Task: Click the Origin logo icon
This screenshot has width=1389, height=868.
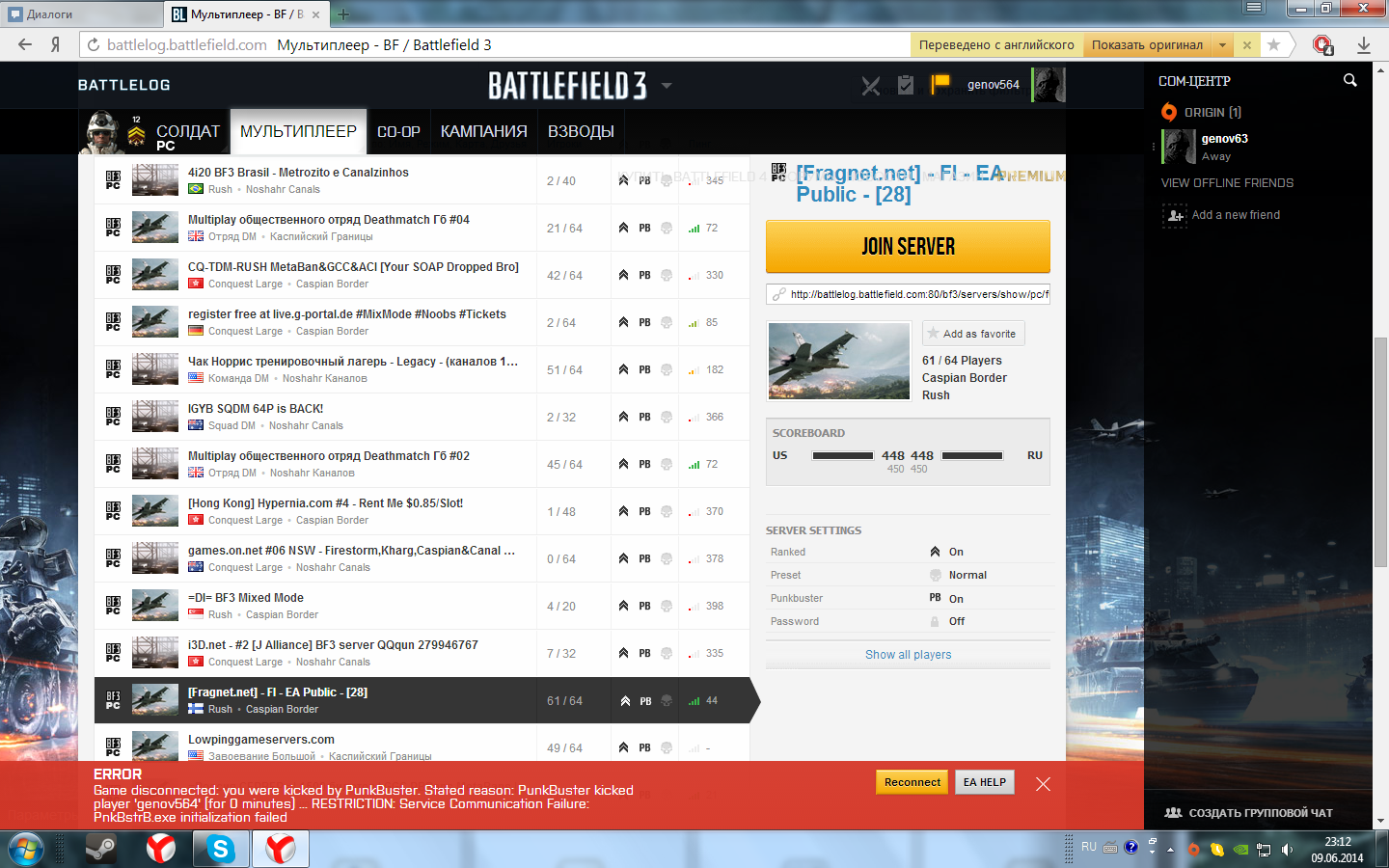Action: pyautogui.click(x=1169, y=112)
